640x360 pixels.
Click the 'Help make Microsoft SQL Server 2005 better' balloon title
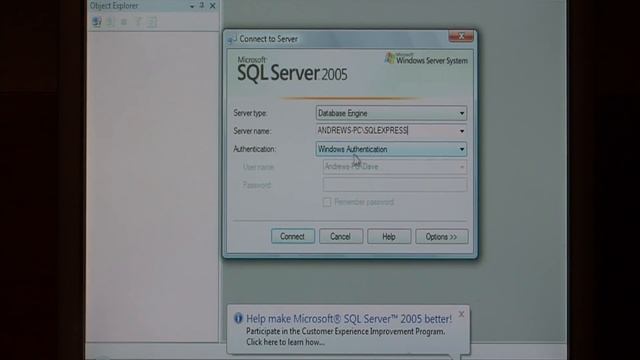point(349,319)
